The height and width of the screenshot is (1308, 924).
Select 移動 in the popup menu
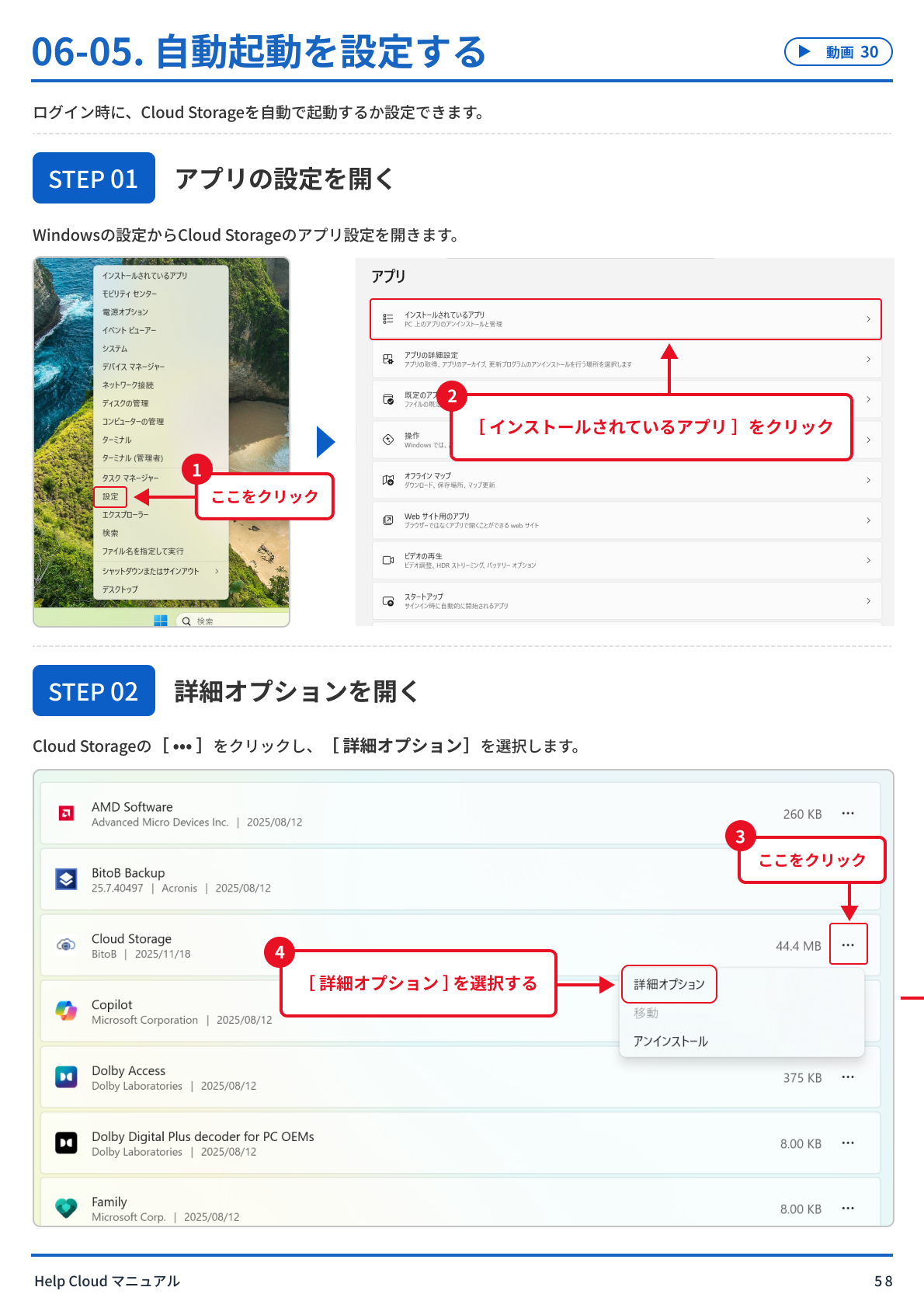[x=646, y=1013]
